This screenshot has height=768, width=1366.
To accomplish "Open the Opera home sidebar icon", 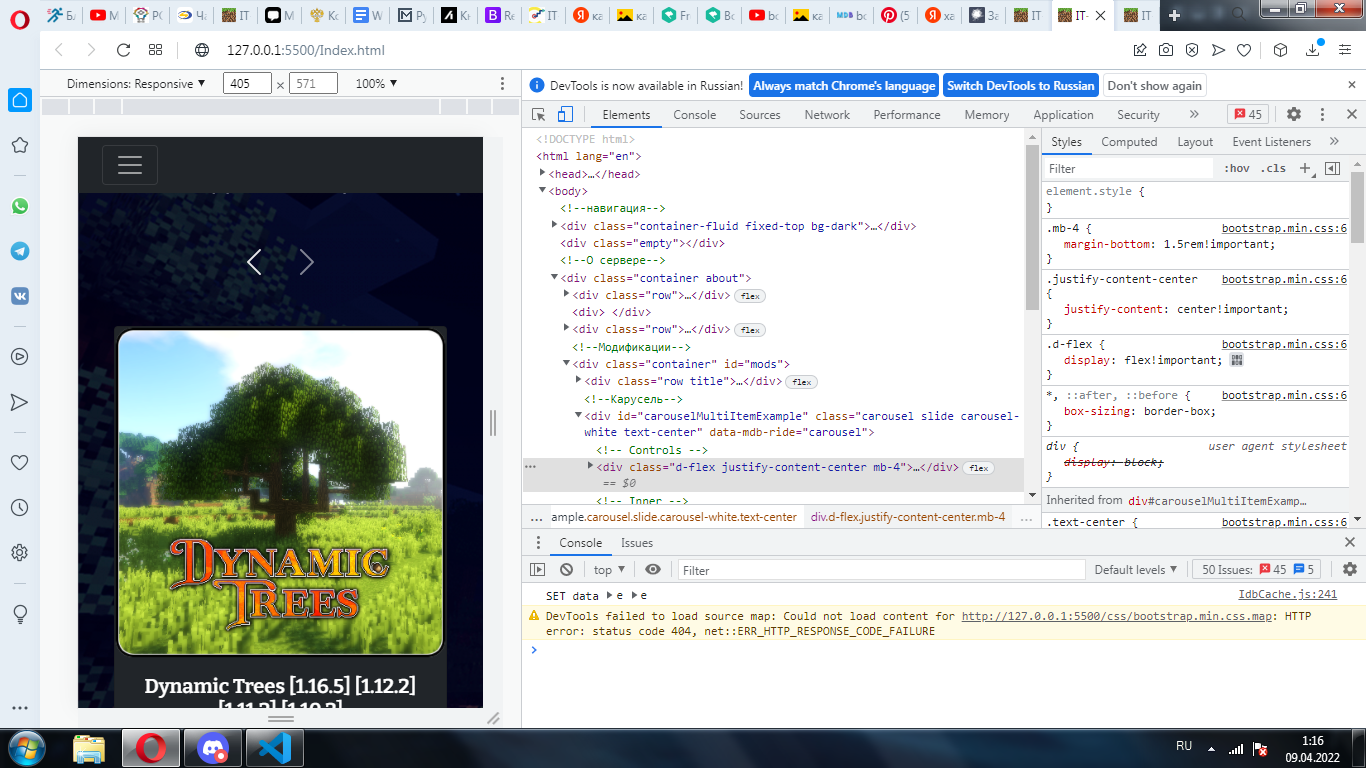I will (x=19, y=100).
